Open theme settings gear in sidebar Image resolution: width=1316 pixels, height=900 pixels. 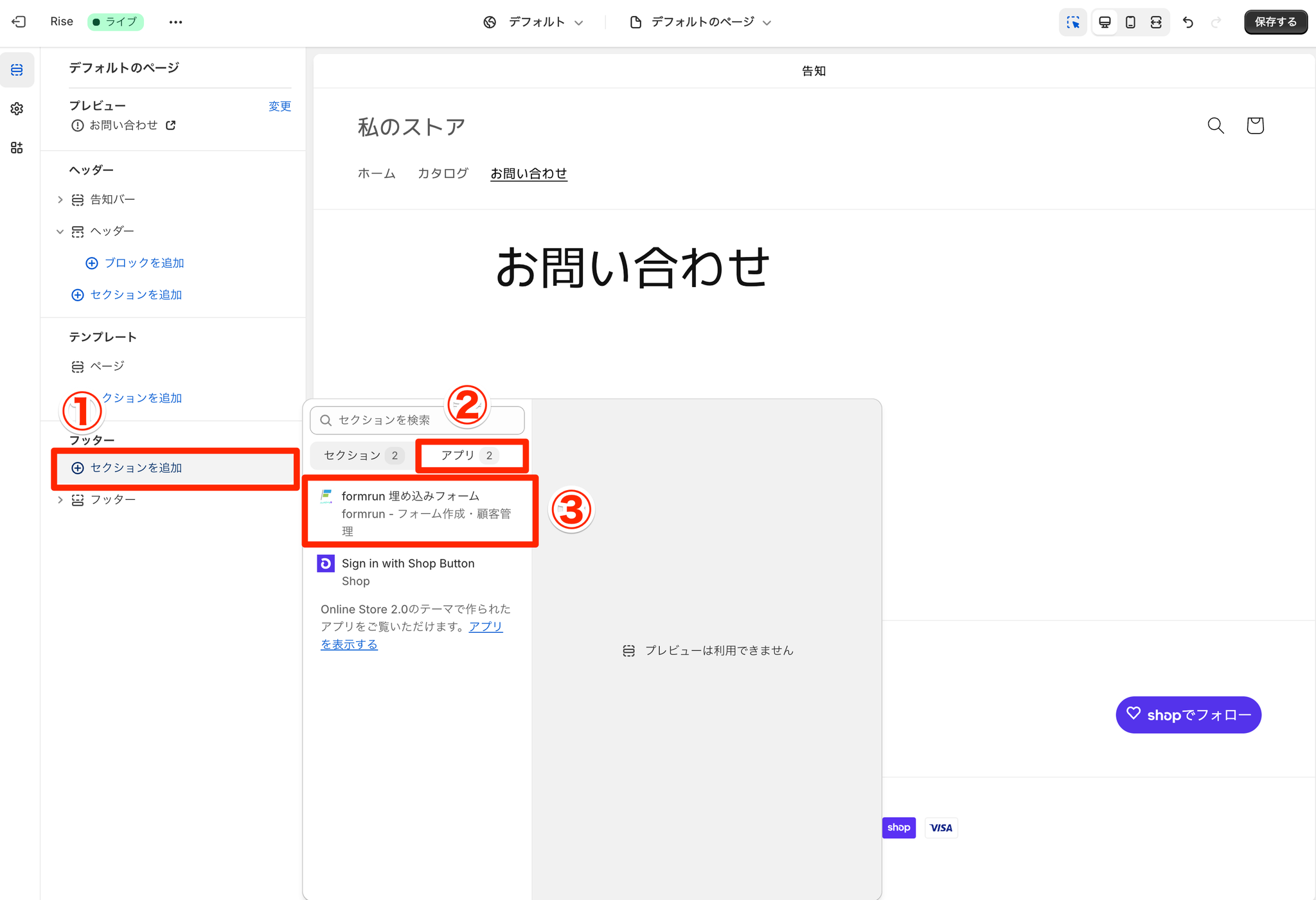[17, 109]
